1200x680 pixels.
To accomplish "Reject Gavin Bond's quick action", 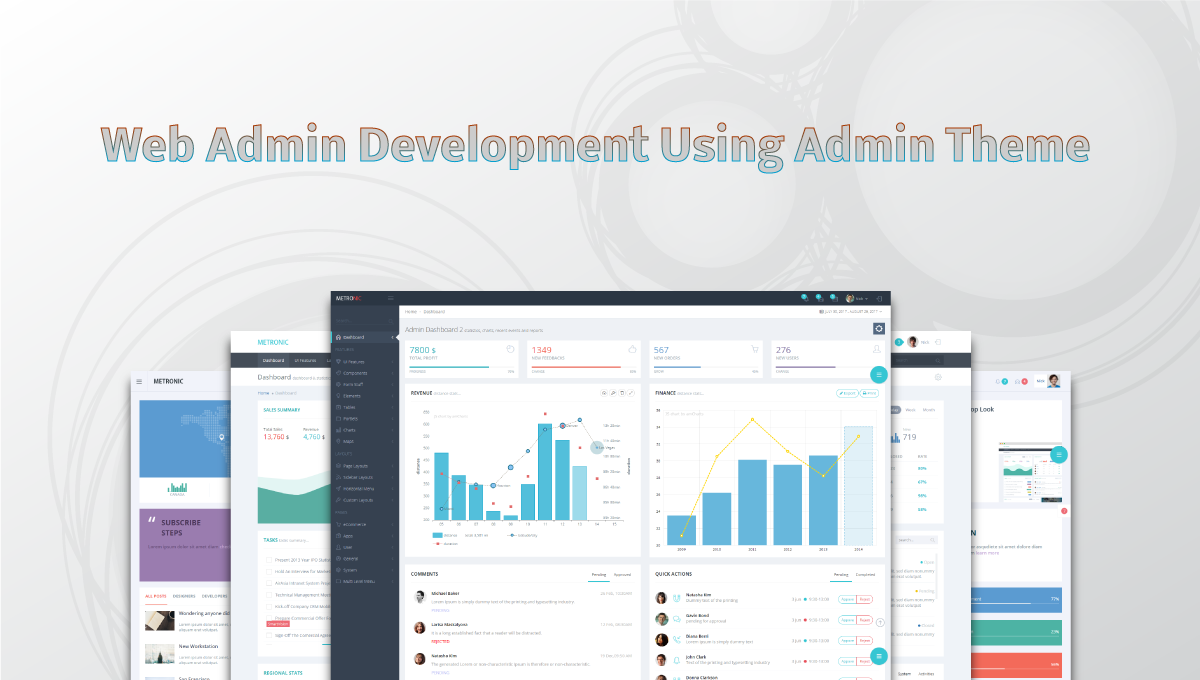I will click(865, 620).
